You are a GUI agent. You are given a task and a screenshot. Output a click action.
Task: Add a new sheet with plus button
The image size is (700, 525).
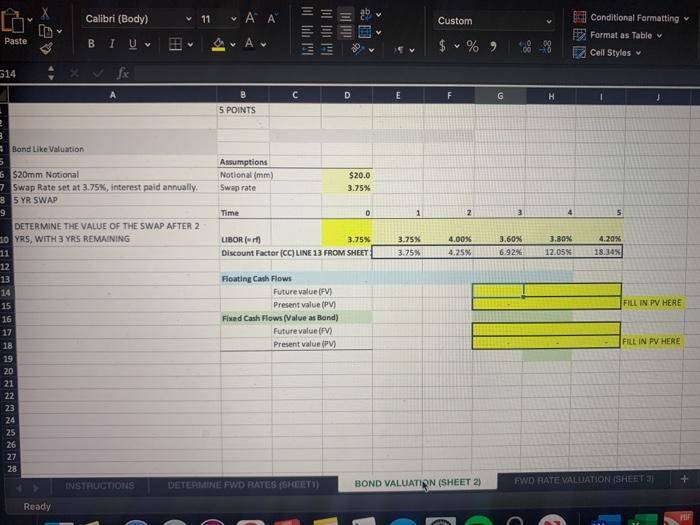click(x=684, y=479)
